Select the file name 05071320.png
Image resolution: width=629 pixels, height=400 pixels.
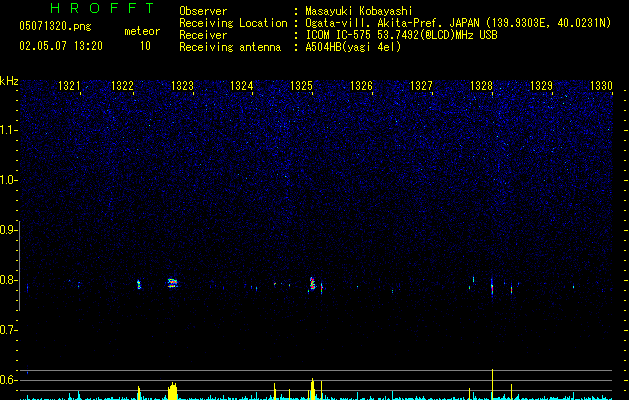click(55, 27)
